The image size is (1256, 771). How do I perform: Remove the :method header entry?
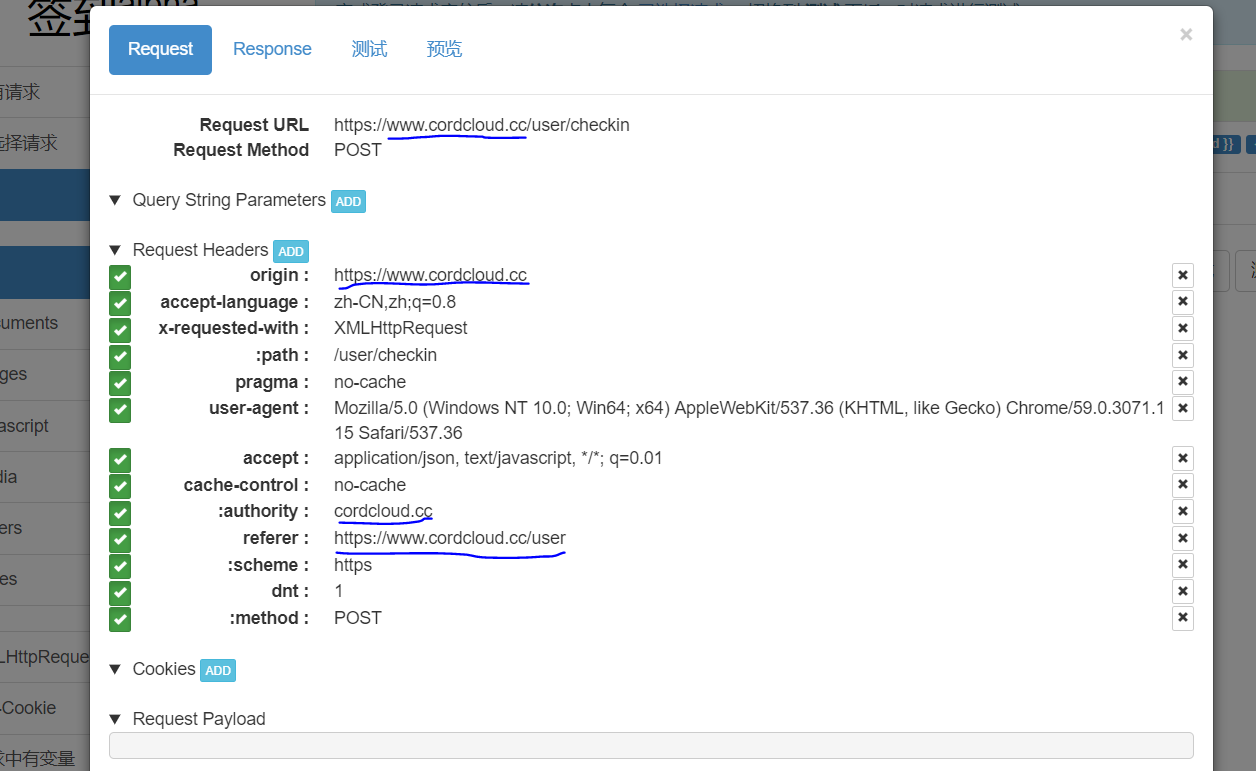tap(1182, 618)
